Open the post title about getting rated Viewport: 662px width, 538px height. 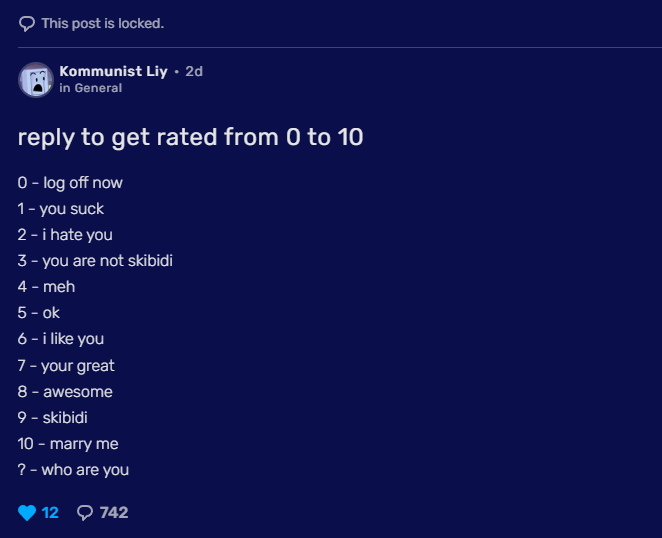190,137
